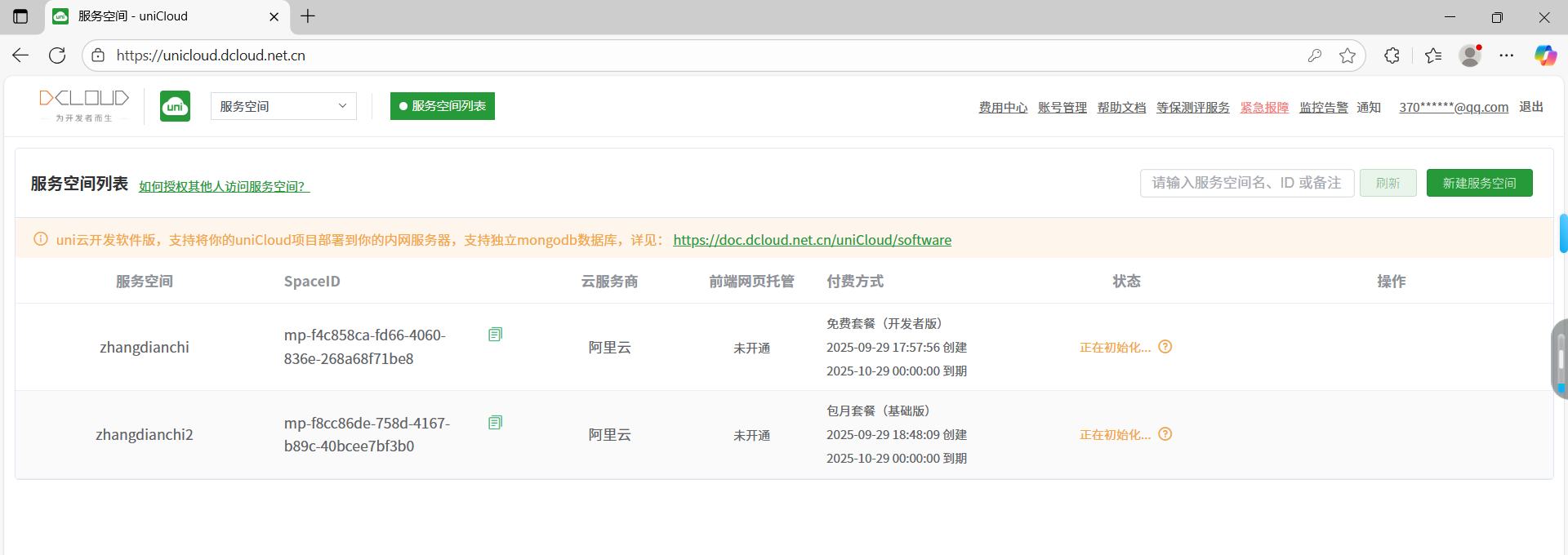The image size is (1568, 555).
Task: Click help icon beside zhangdianchi2 initializing status
Action: click(x=1165, y=434)
